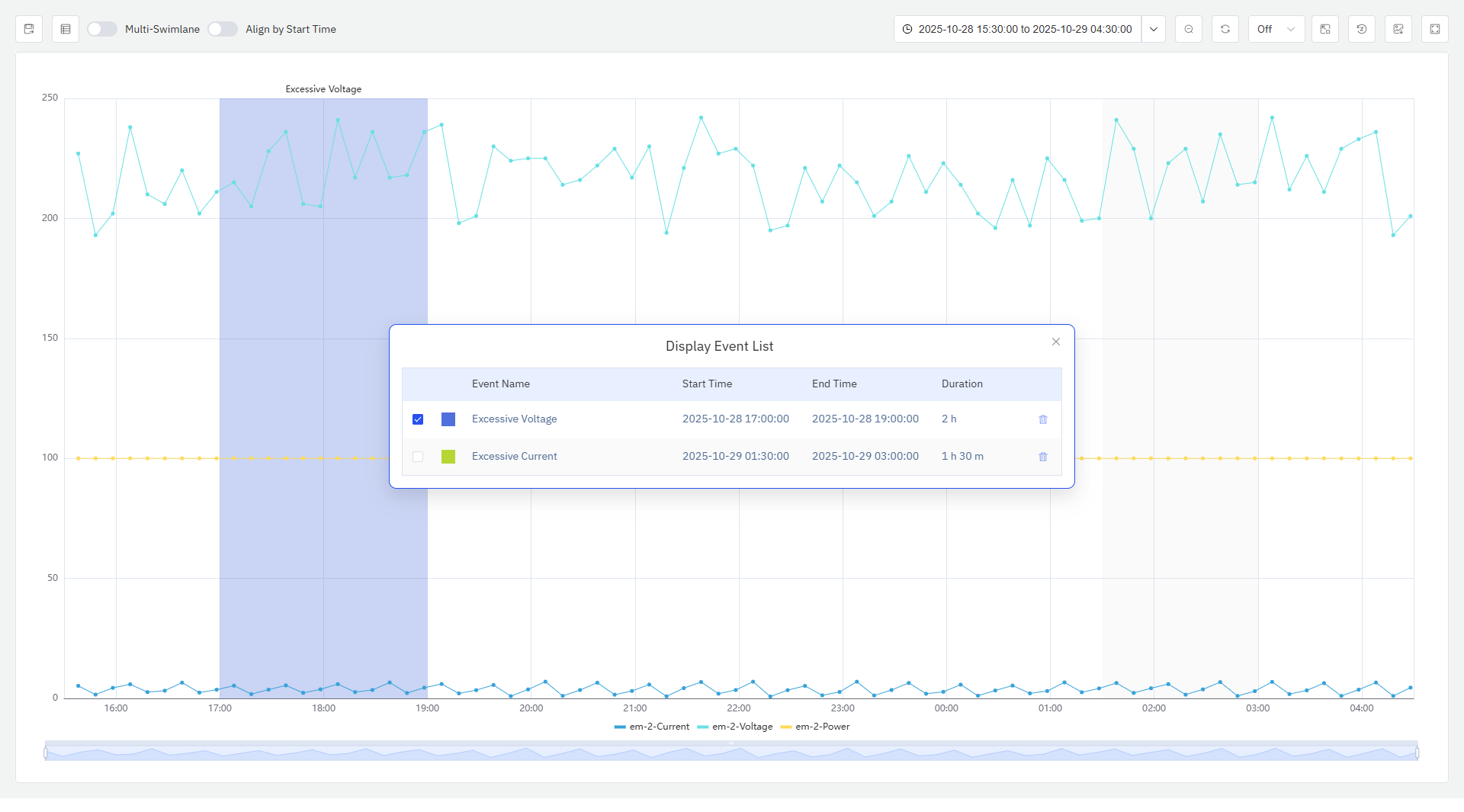
Task: Click the download chart image icon
Action: coord(1398,29)
